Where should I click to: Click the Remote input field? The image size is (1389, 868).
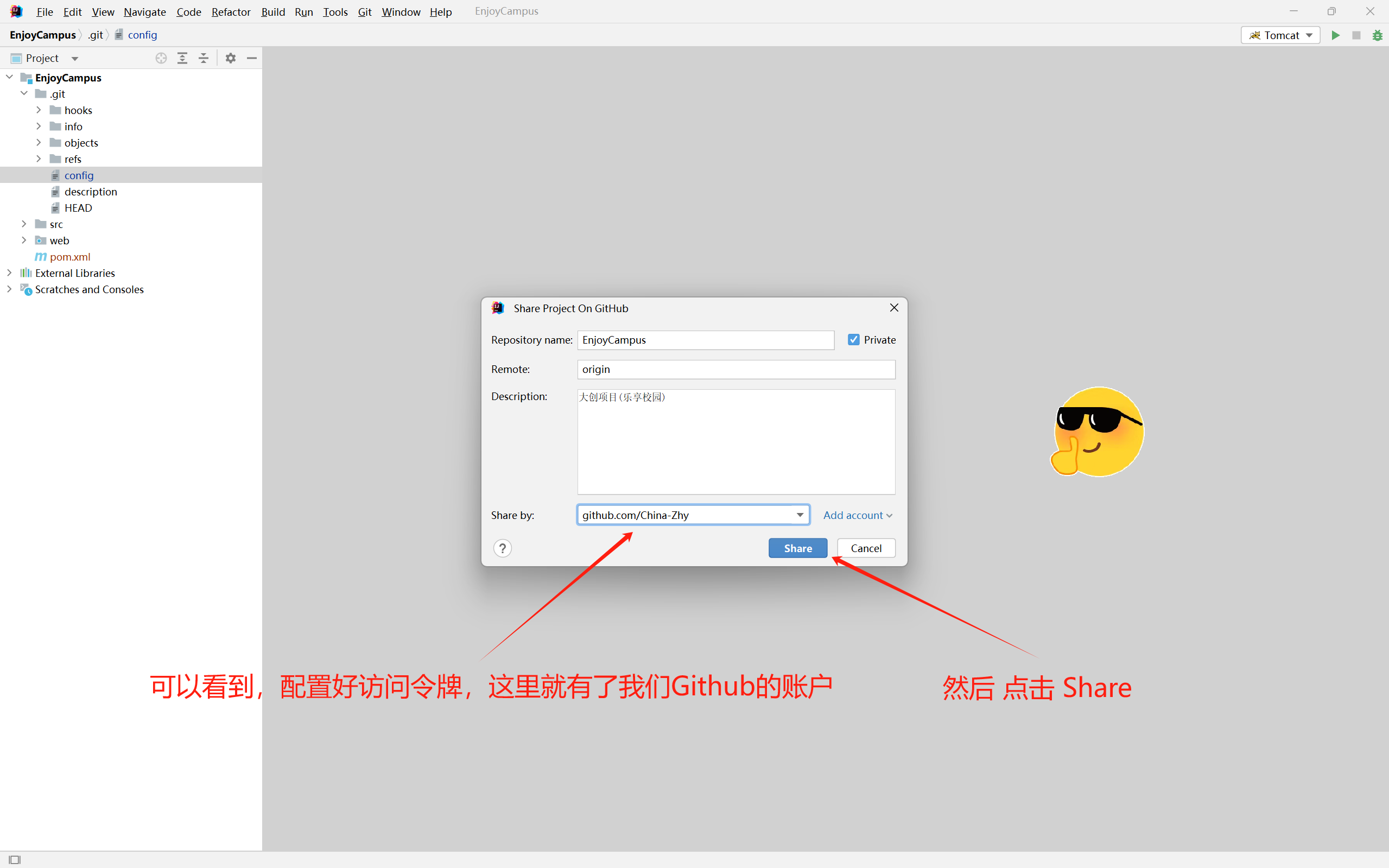736,369
